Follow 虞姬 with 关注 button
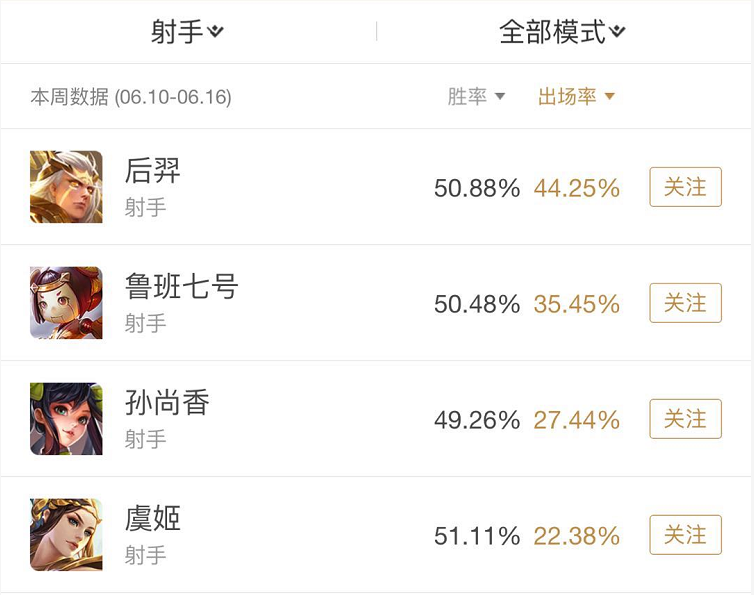The image size is (754, 595). pyautogui.click(x=685, y=534)
